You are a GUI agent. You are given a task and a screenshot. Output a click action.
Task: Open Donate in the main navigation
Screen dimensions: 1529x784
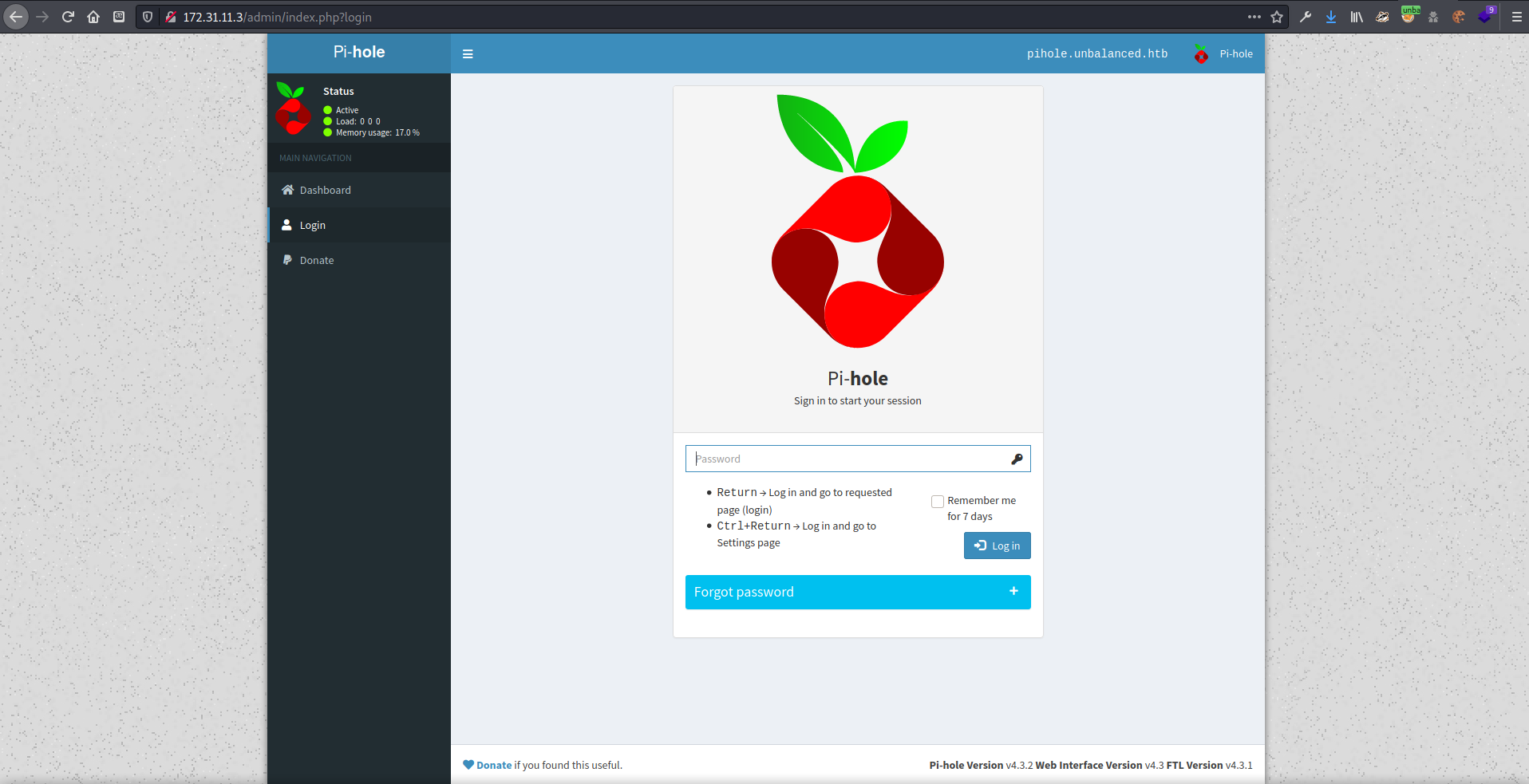pyautogui.click(x=359, y=260)
